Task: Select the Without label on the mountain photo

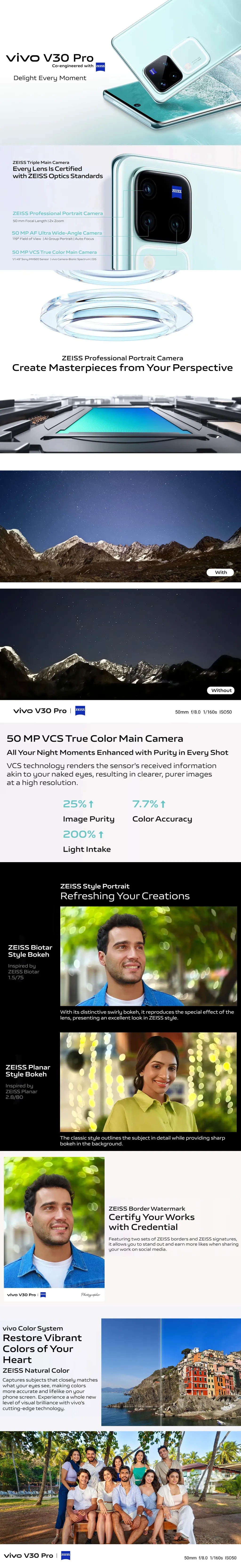Action: (221, 690)
